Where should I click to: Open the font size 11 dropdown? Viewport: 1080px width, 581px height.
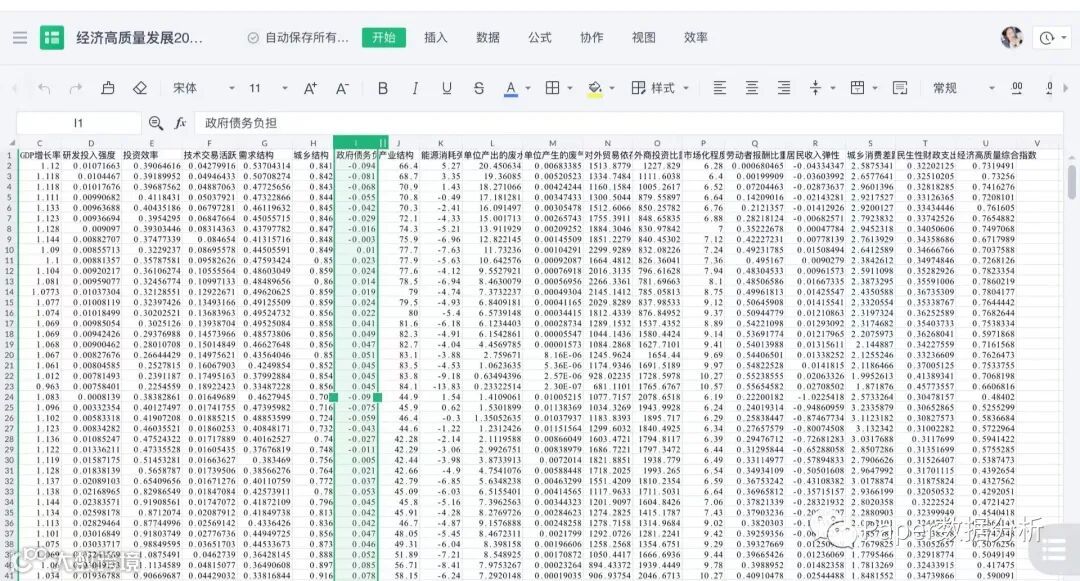click(268, 88)
